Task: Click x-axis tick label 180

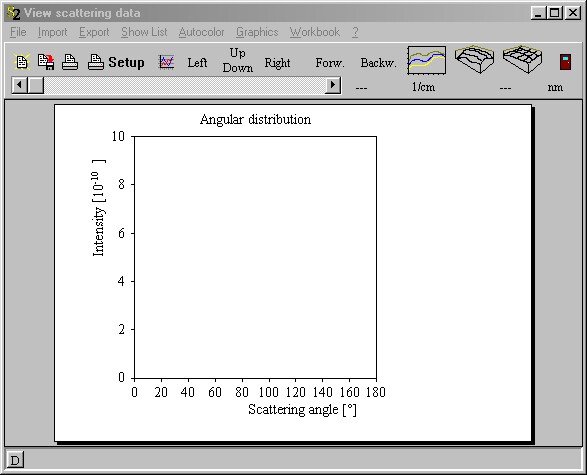Action: pyautogui.click(x=375, y=392)
